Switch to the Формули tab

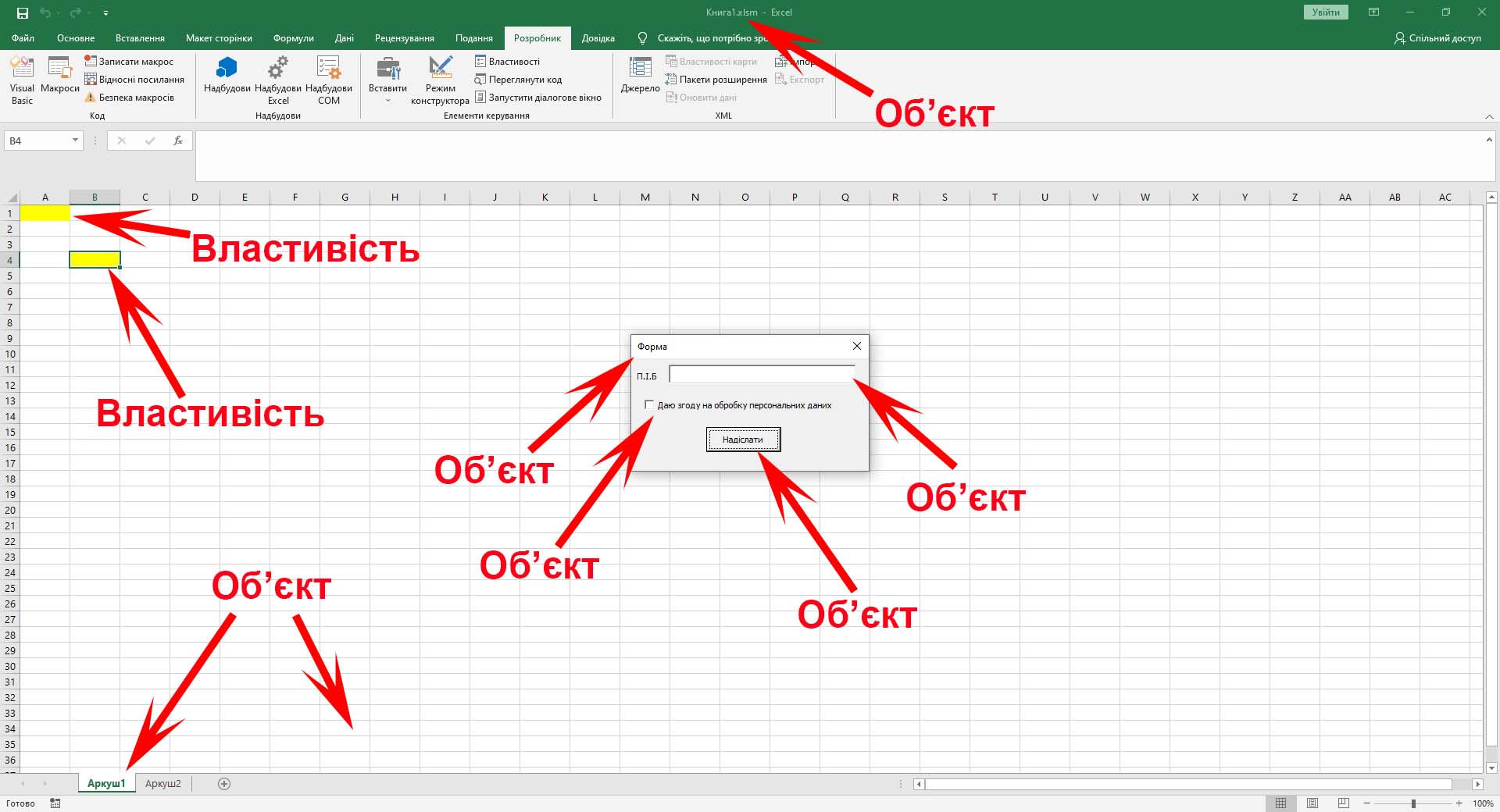click(293, 37)
